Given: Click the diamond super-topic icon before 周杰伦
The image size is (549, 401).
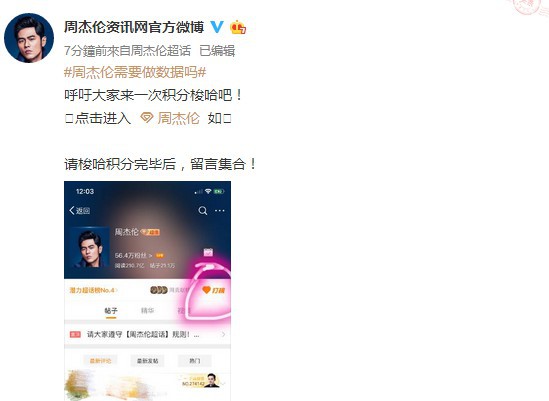Looking at the screenshot, I should click(x=147, y=118).
